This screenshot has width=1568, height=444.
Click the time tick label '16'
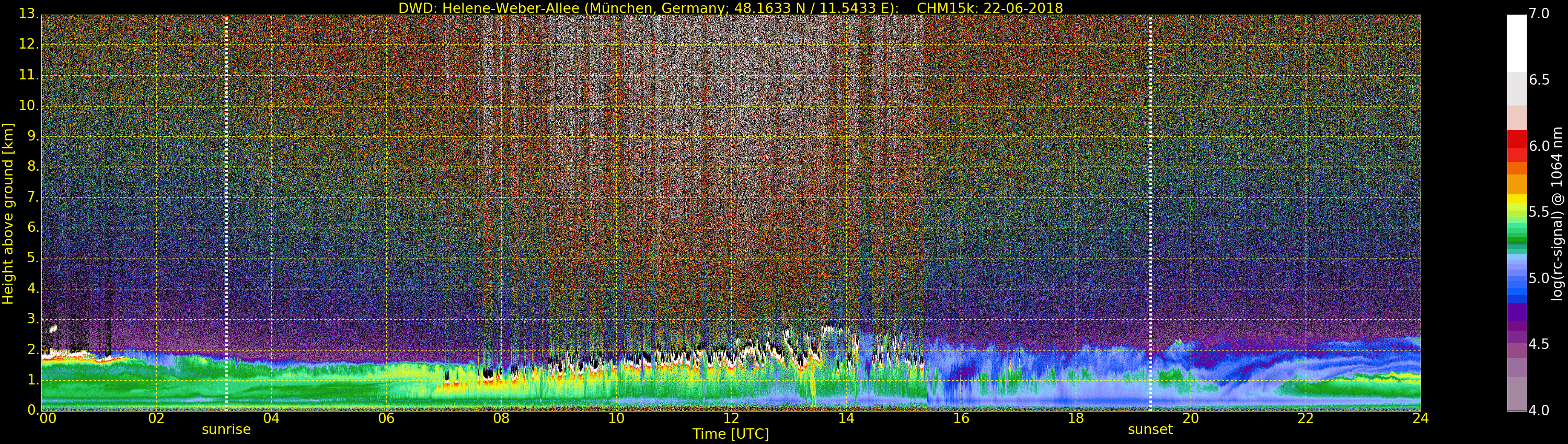[961, 418]
